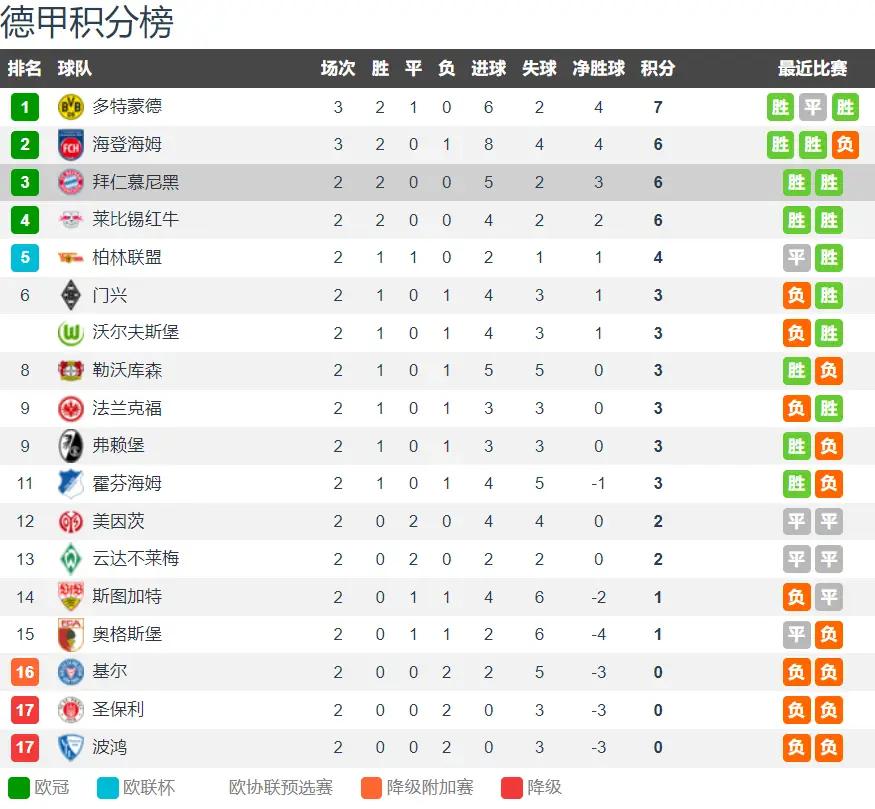Click the Heidenheim FCH team logo

pos(71,145)
